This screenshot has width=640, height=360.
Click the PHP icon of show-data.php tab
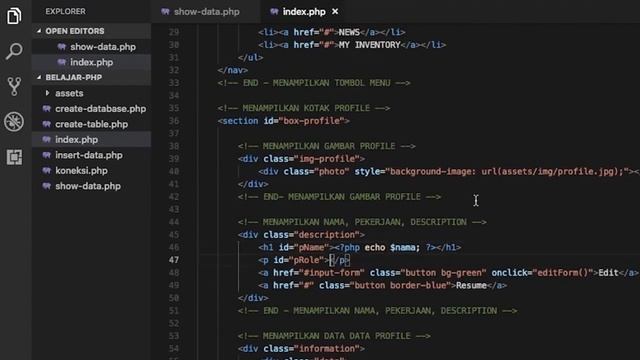tap(165, 11)
